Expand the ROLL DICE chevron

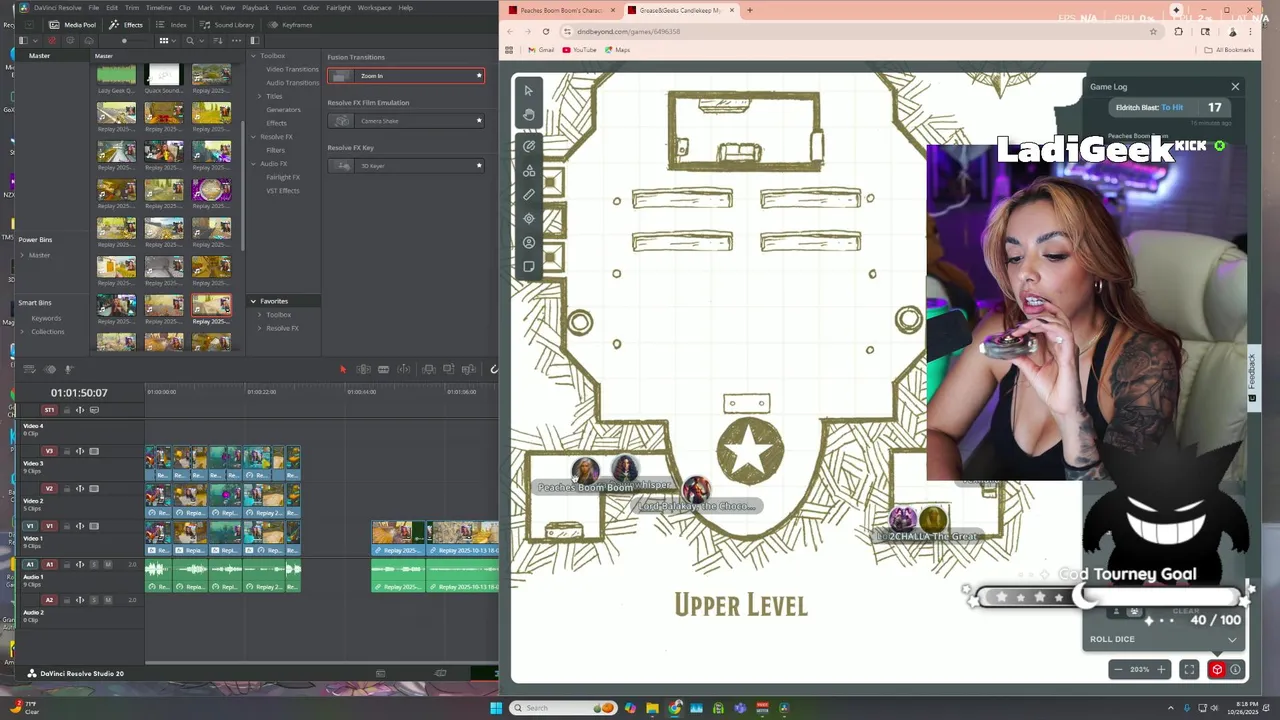click(1232, 640)
